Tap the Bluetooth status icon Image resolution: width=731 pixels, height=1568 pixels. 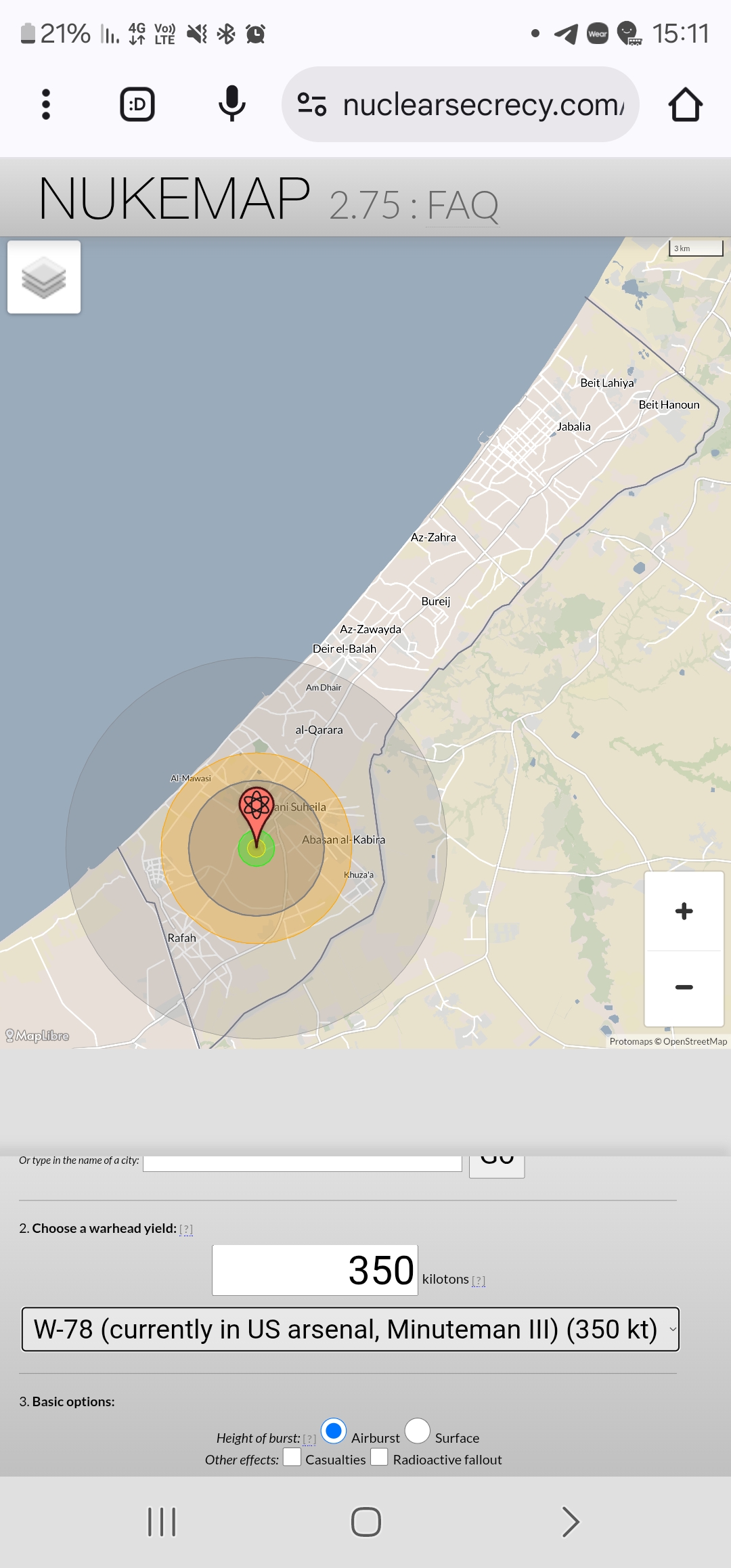tap(226, 33)
